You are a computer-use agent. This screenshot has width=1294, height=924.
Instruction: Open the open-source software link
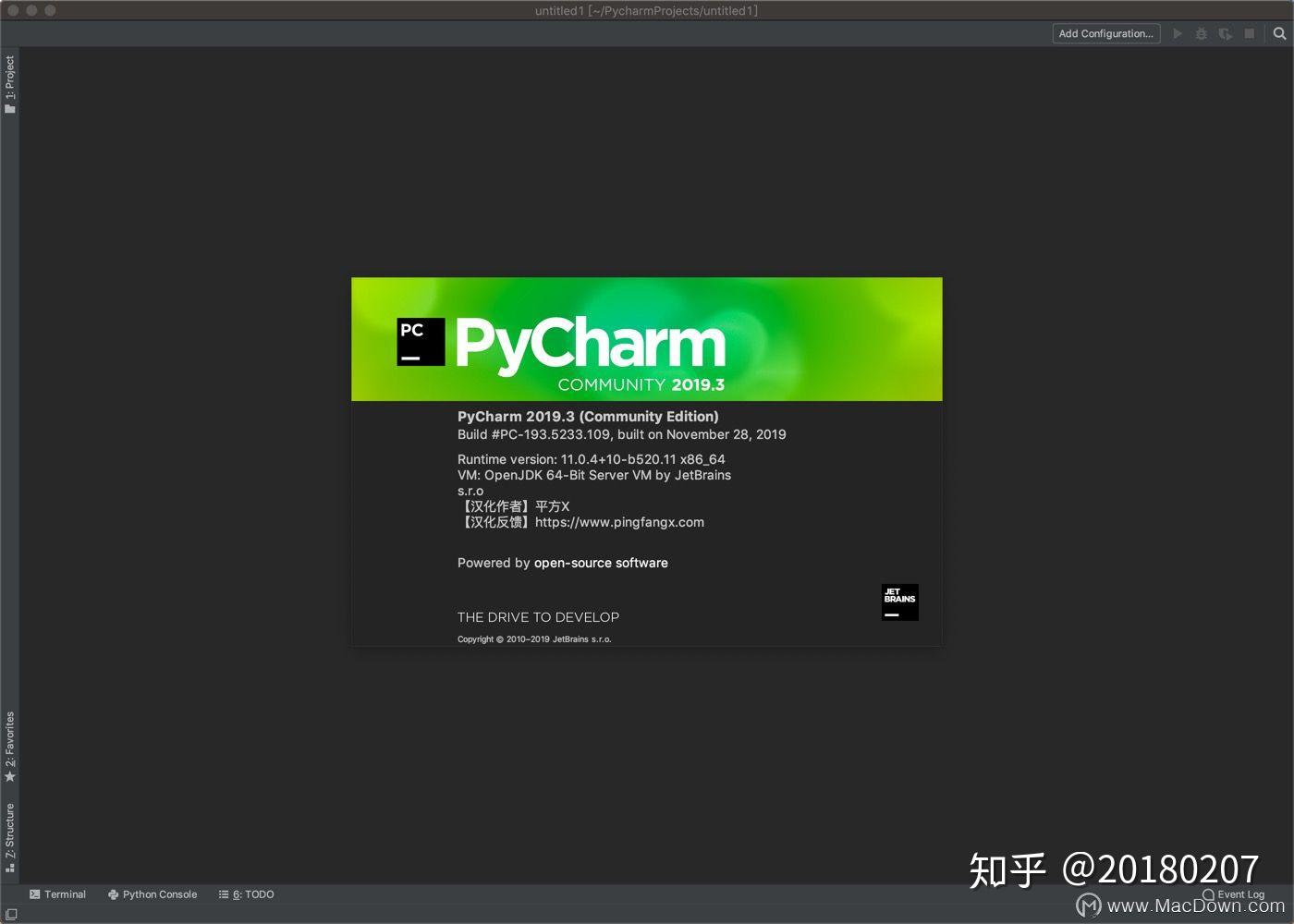click(601, 563)
